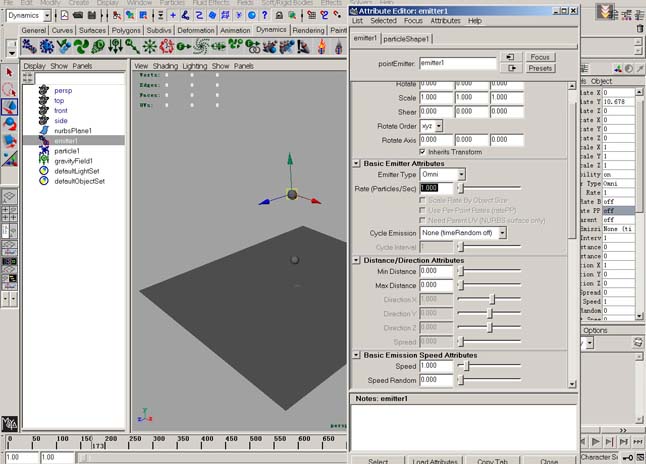Viewport: 646px width, 464px height.
Task: Switch to the Rendering shelf tab
Action: pyautogui.click(x=308, y=30)
